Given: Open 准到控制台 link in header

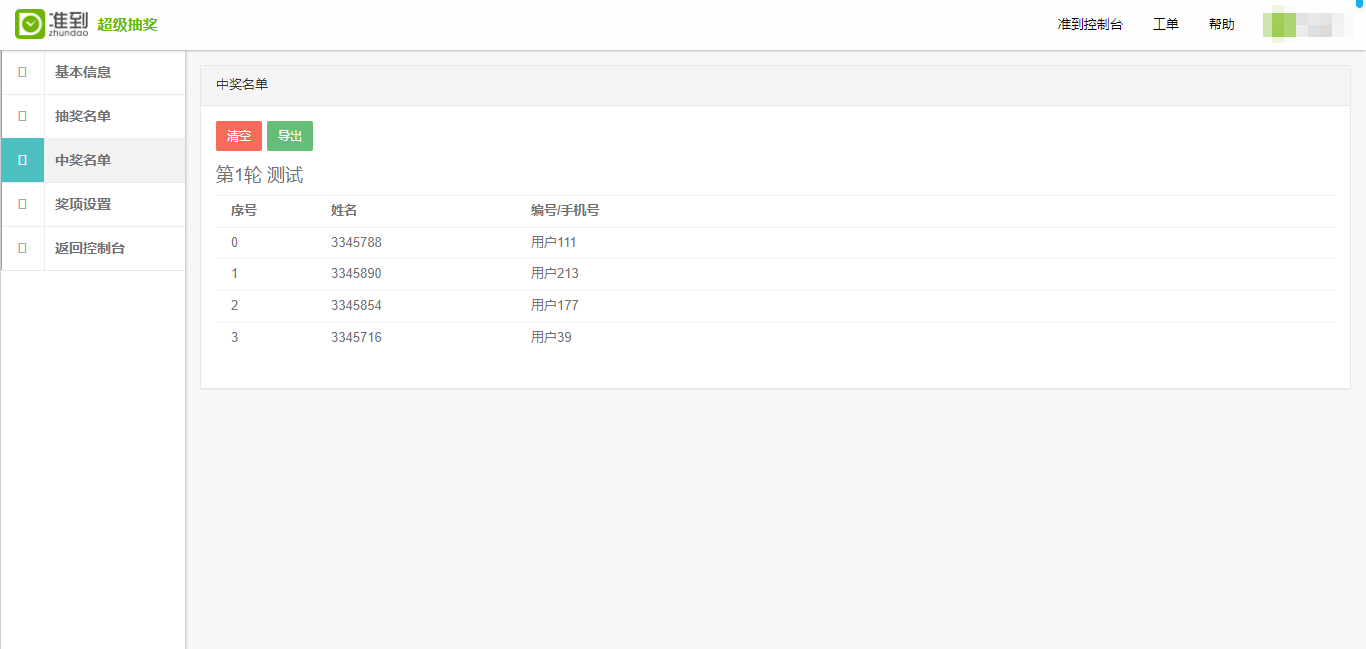Looking at the screenshot, I should pyautogui.click(x=1090, y=24).
